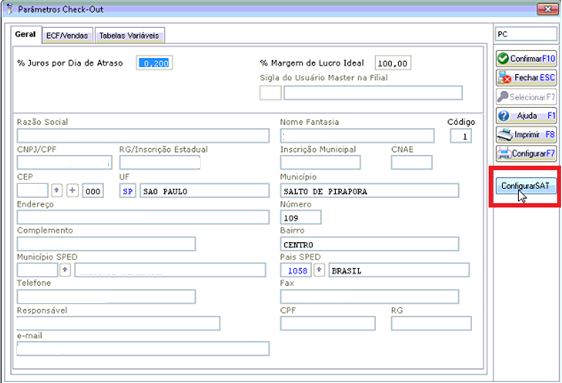Click the Selecionar F7 key icon button
Viewport: 562px width, 383px height.
point(526,97)
